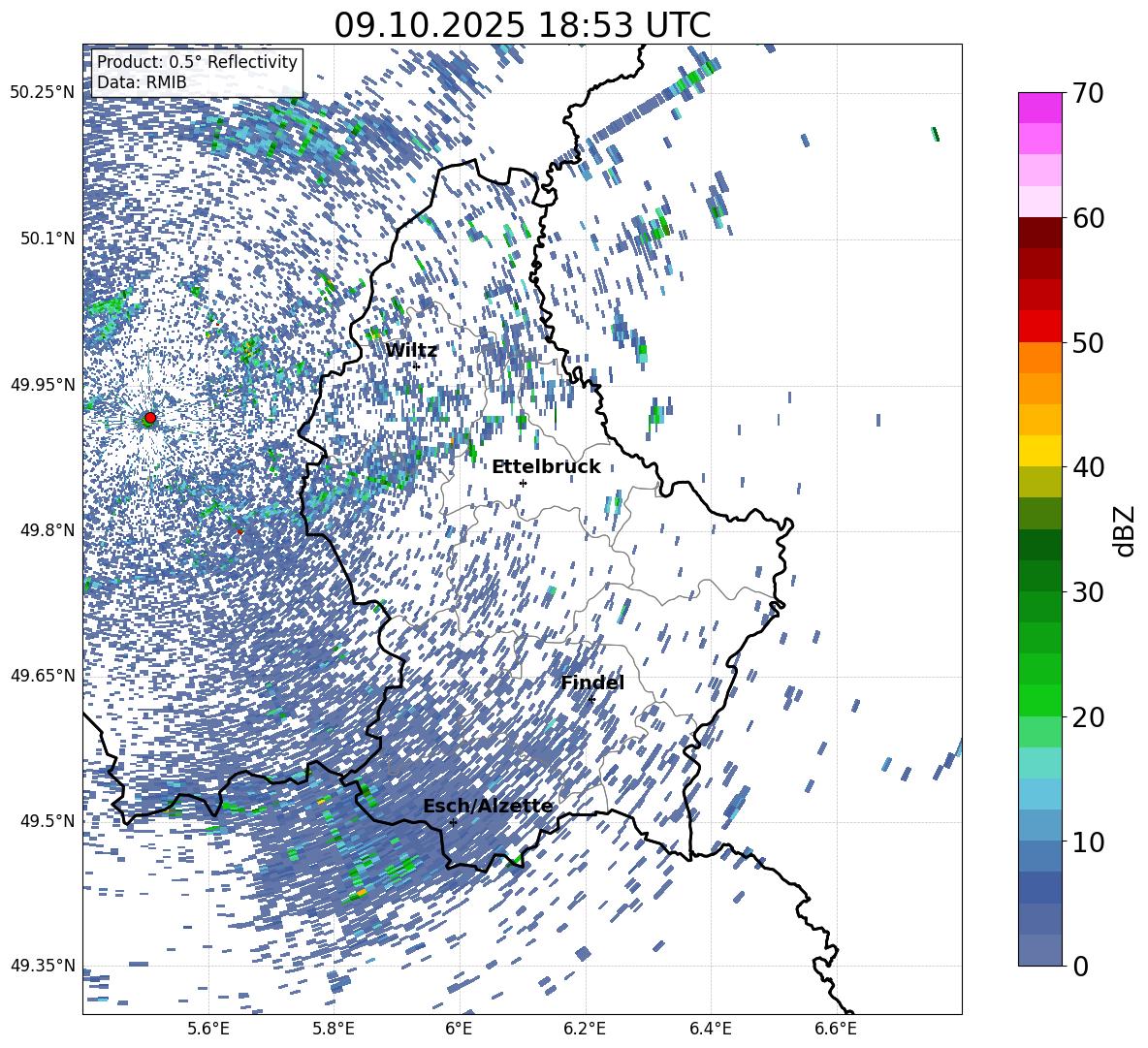
Task: Click the red radar site marker
Action: click(150, 418)
